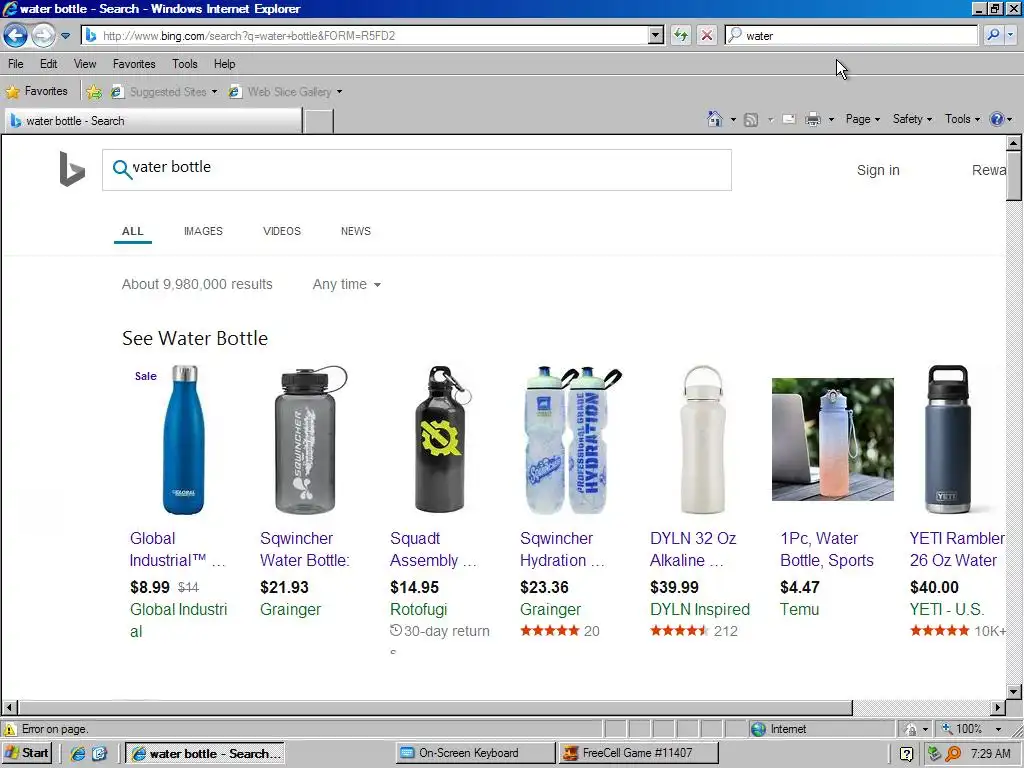Screen dimensions: 1024x768
Task: Open the Sqwincher gray jug image
Action: pyautogui.click(x=310, y=440)
